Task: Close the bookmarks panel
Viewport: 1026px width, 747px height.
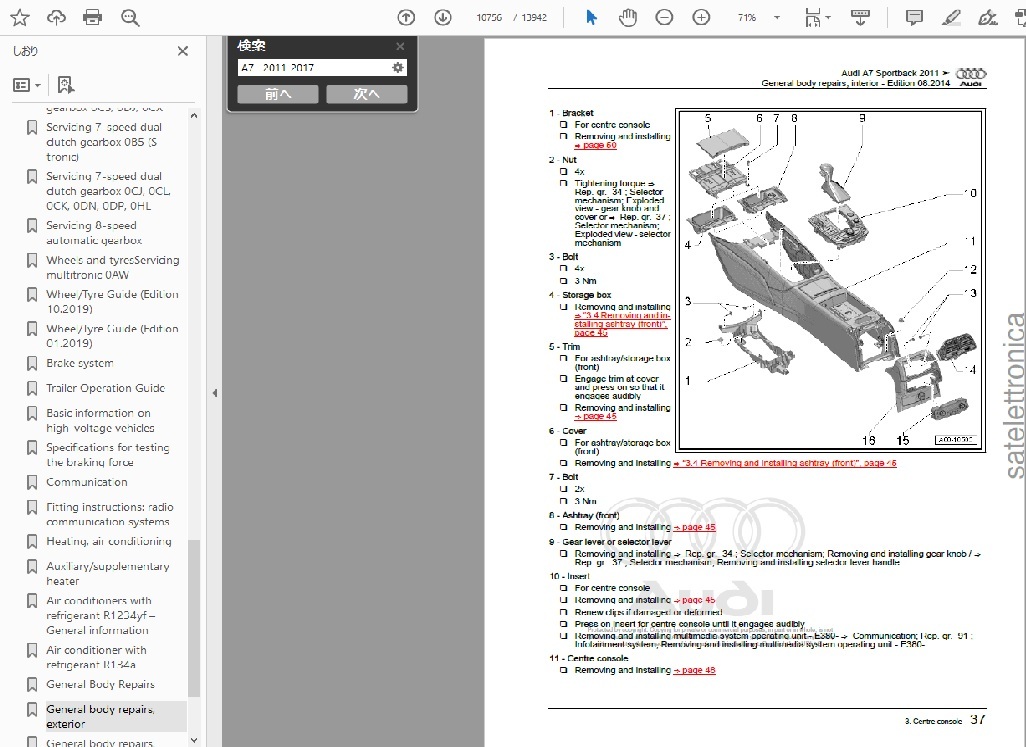Action: pos(183,51)
